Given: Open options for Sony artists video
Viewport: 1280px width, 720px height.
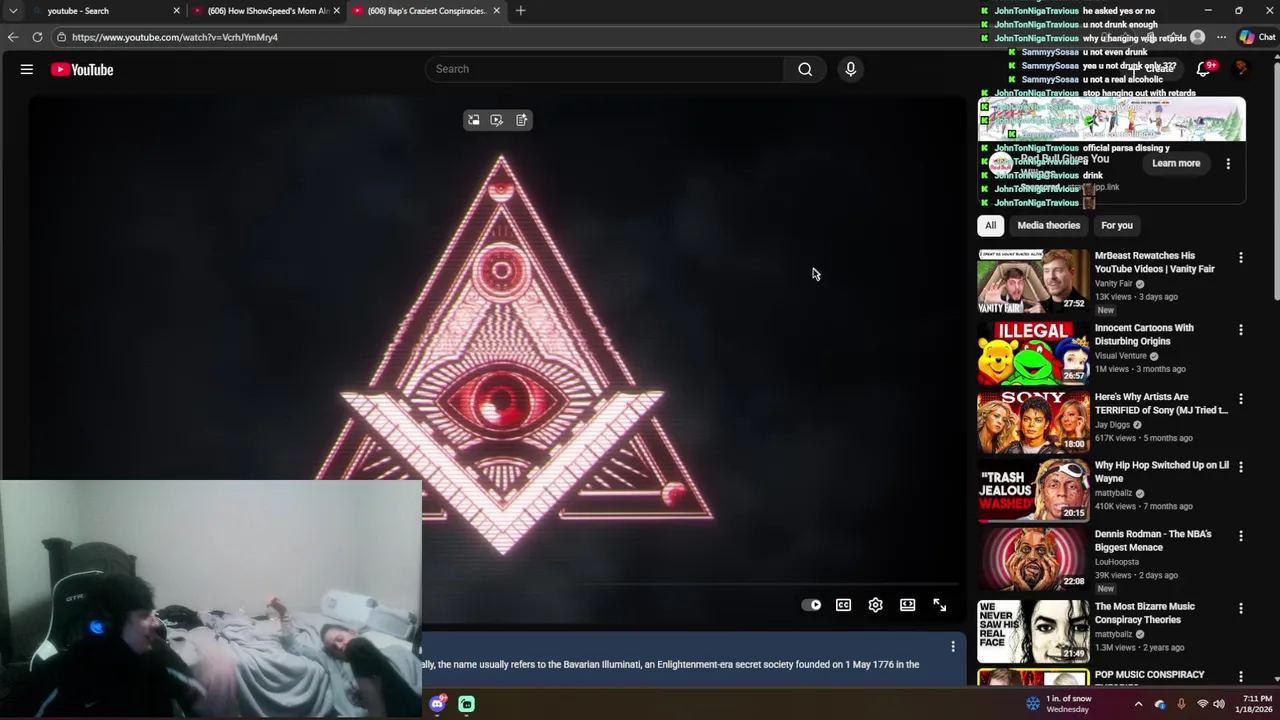Looking at the screenshot, I should click(1241, 399).
